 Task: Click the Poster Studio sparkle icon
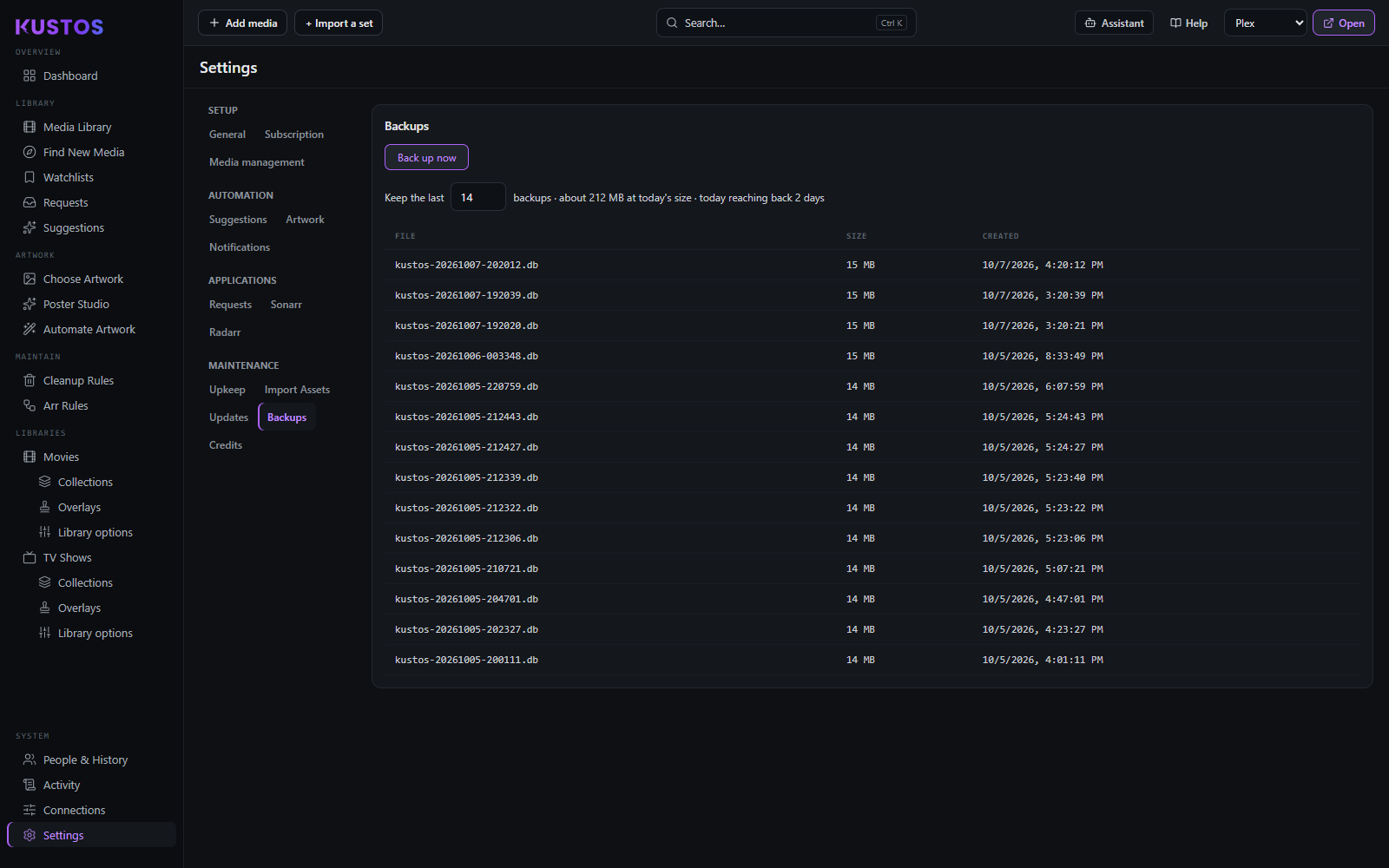point(30,304)
